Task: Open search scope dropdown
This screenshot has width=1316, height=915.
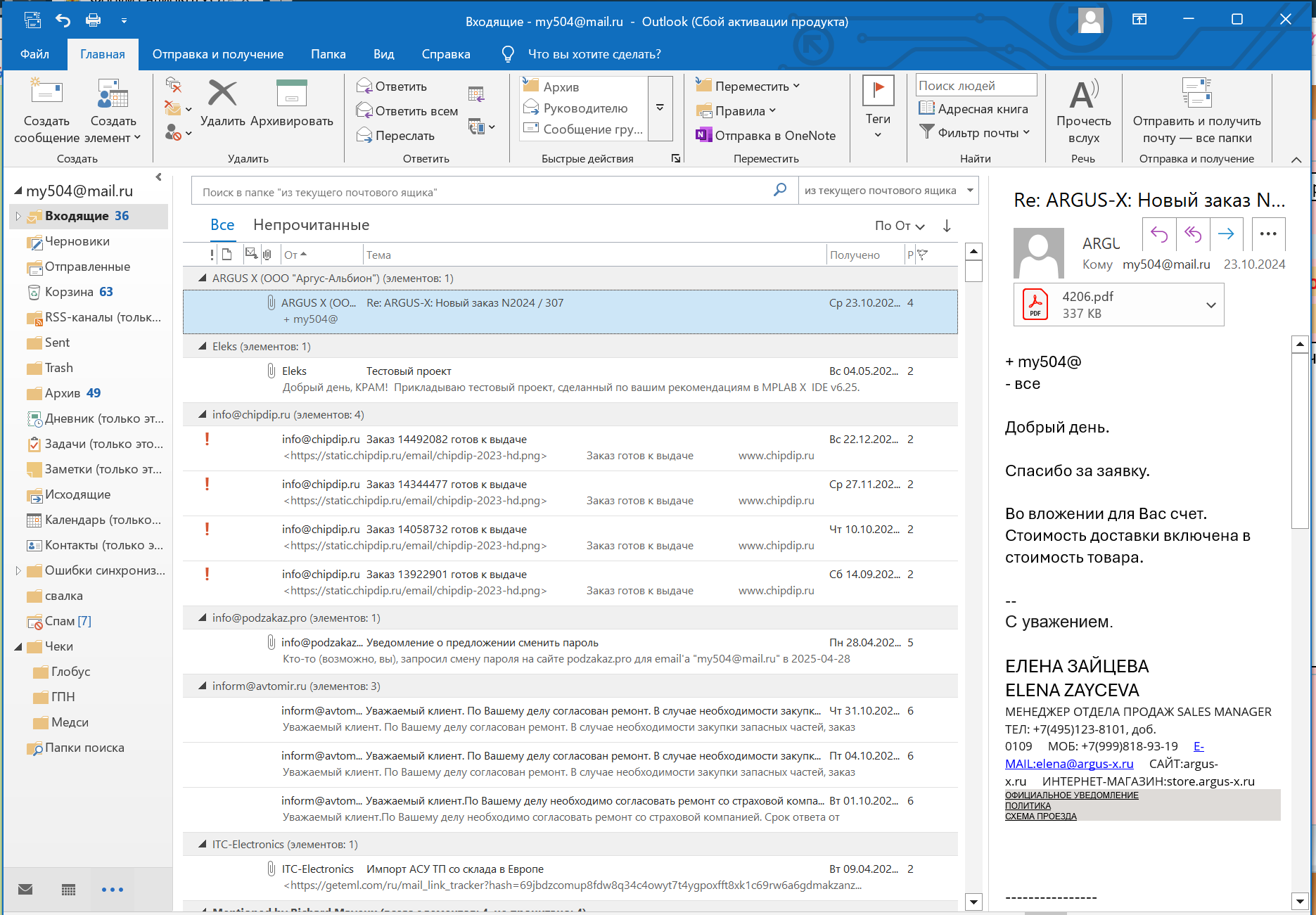Action: [971, 190]
